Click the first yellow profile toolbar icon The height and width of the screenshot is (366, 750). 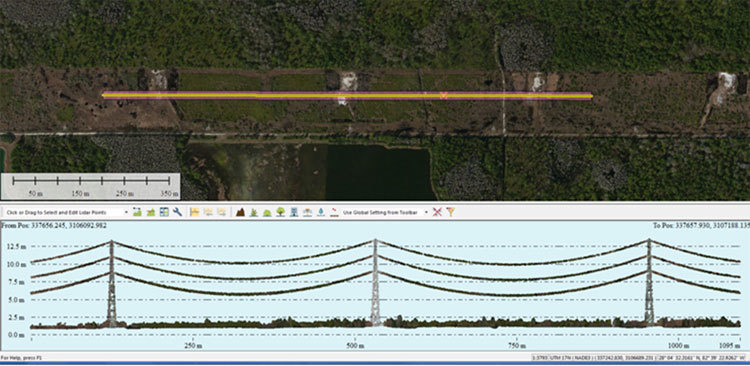(195, 212)
